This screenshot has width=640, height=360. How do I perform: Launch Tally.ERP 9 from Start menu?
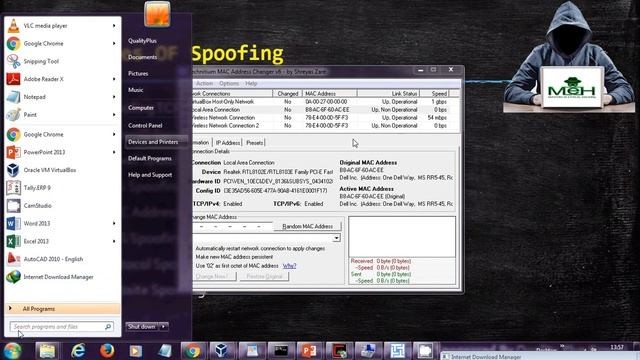click(x=62, y=188)
